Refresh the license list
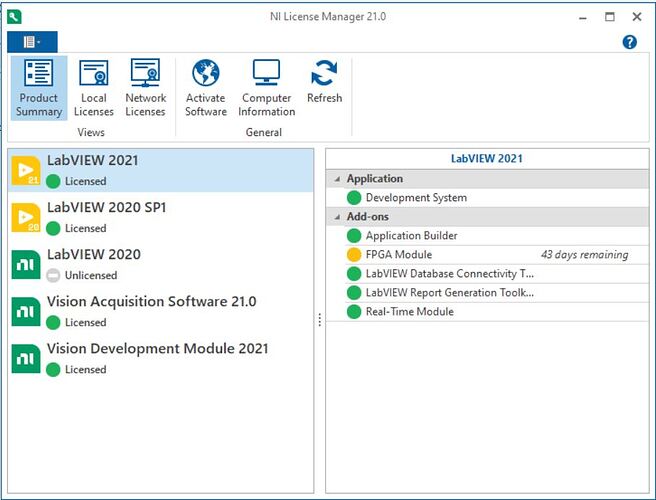The width and height of the screenshot is (656, 500). click(324, 82)
